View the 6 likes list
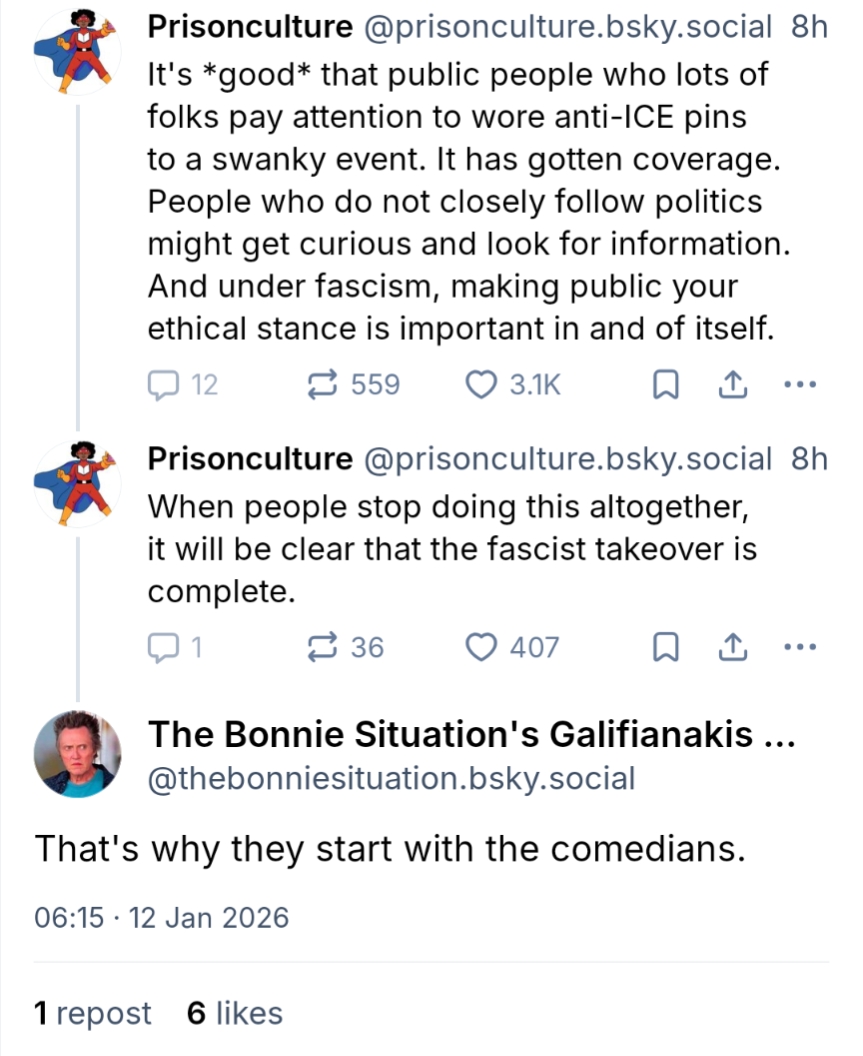The image size is (863, 1056). [235, 1013]
